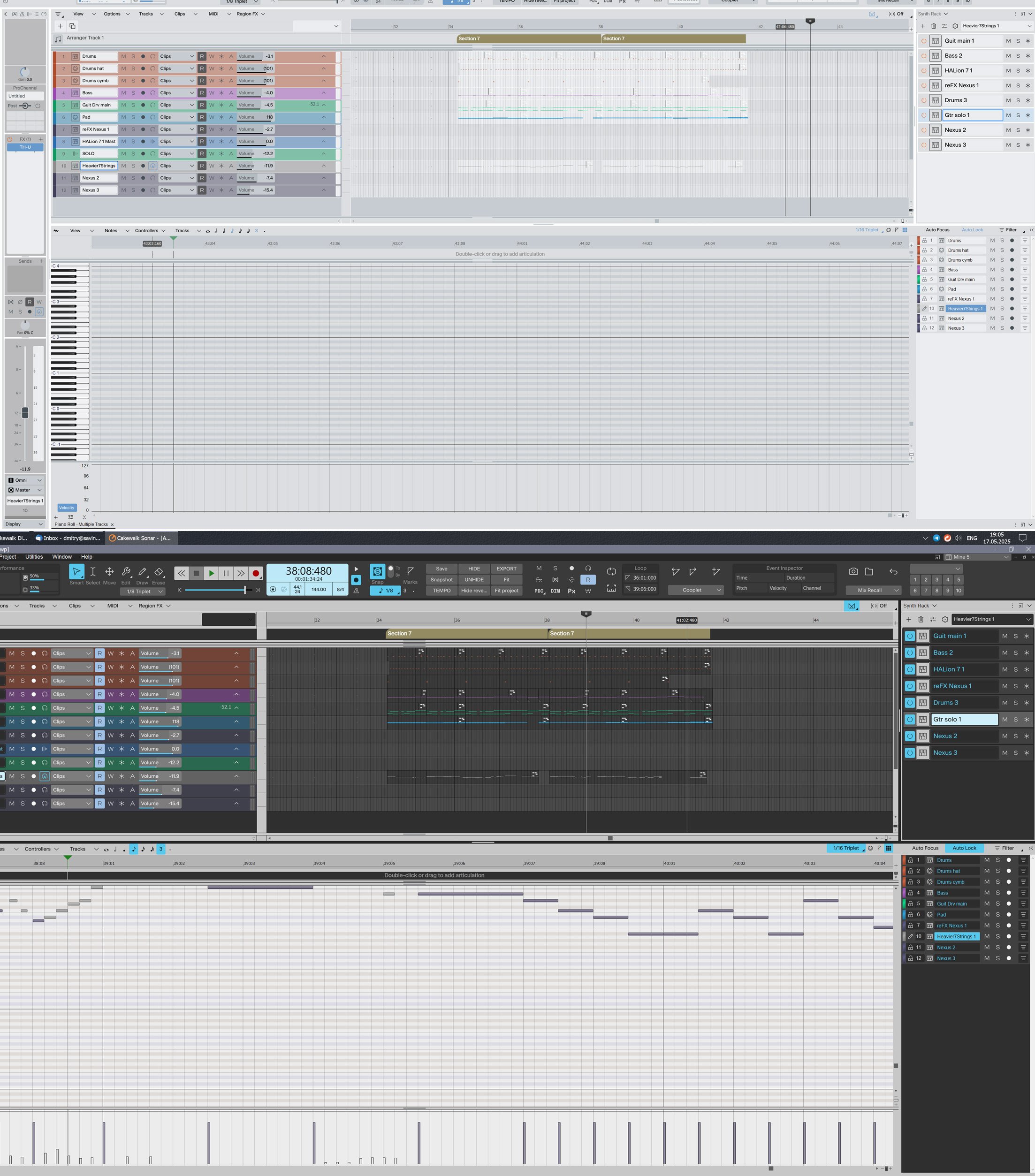Open the Project menu
Screen dimensions: 1035x1176
coord(8,556)
